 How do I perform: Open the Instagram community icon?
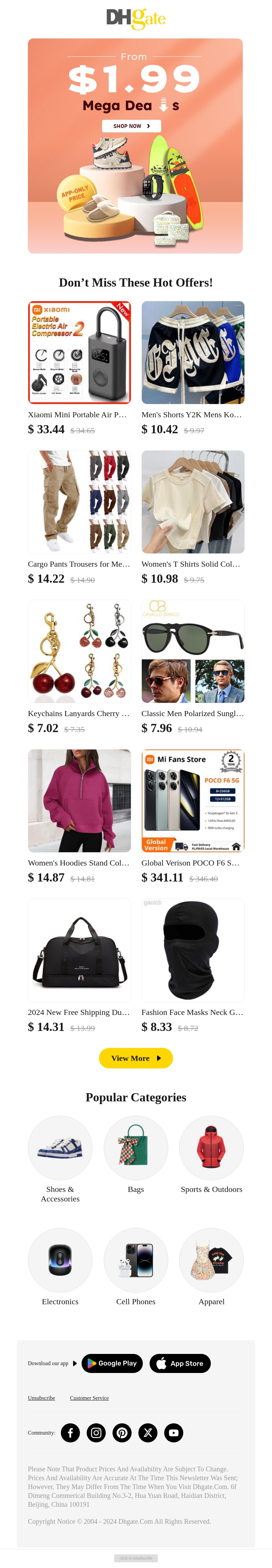pyautogui.click(x=96, y=1432)
